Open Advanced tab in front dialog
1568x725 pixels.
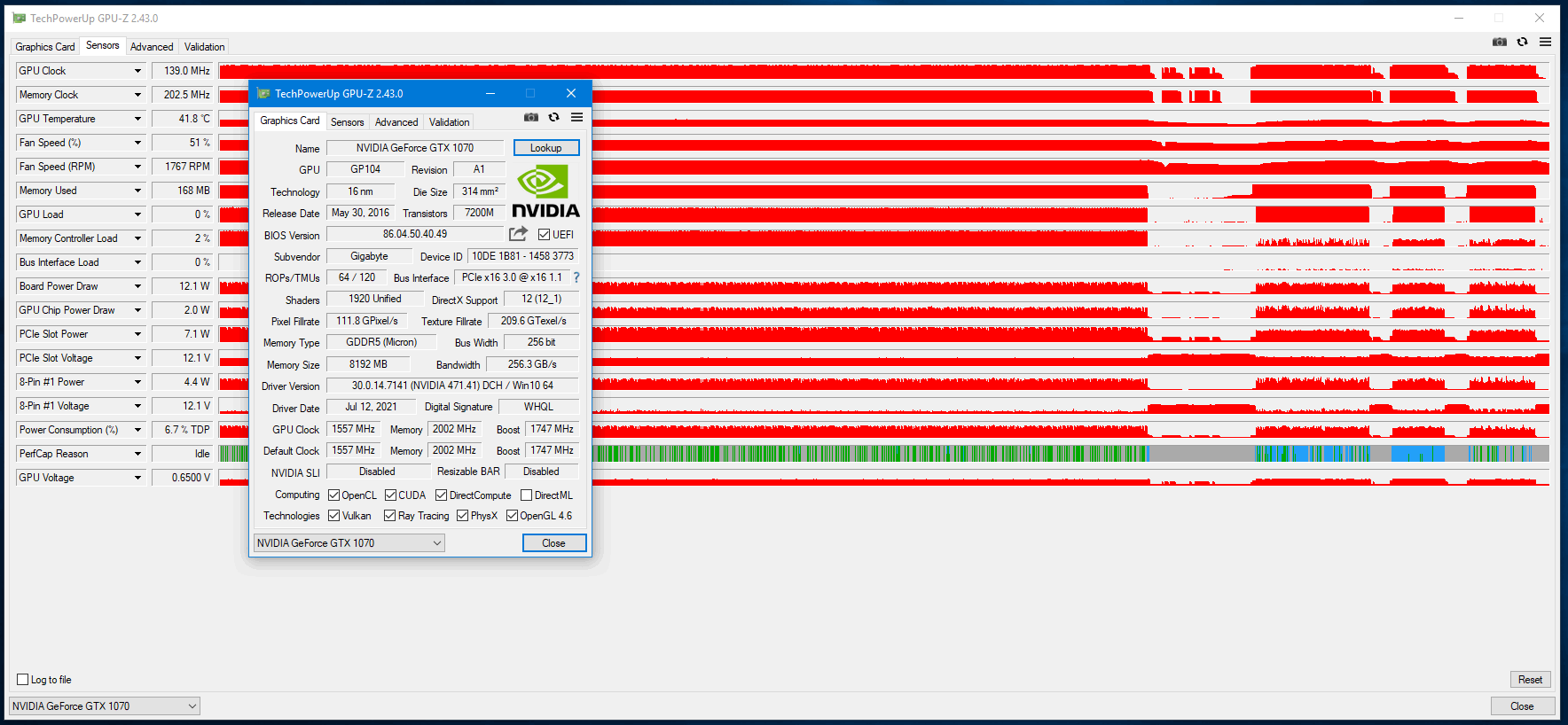[396, 122]
